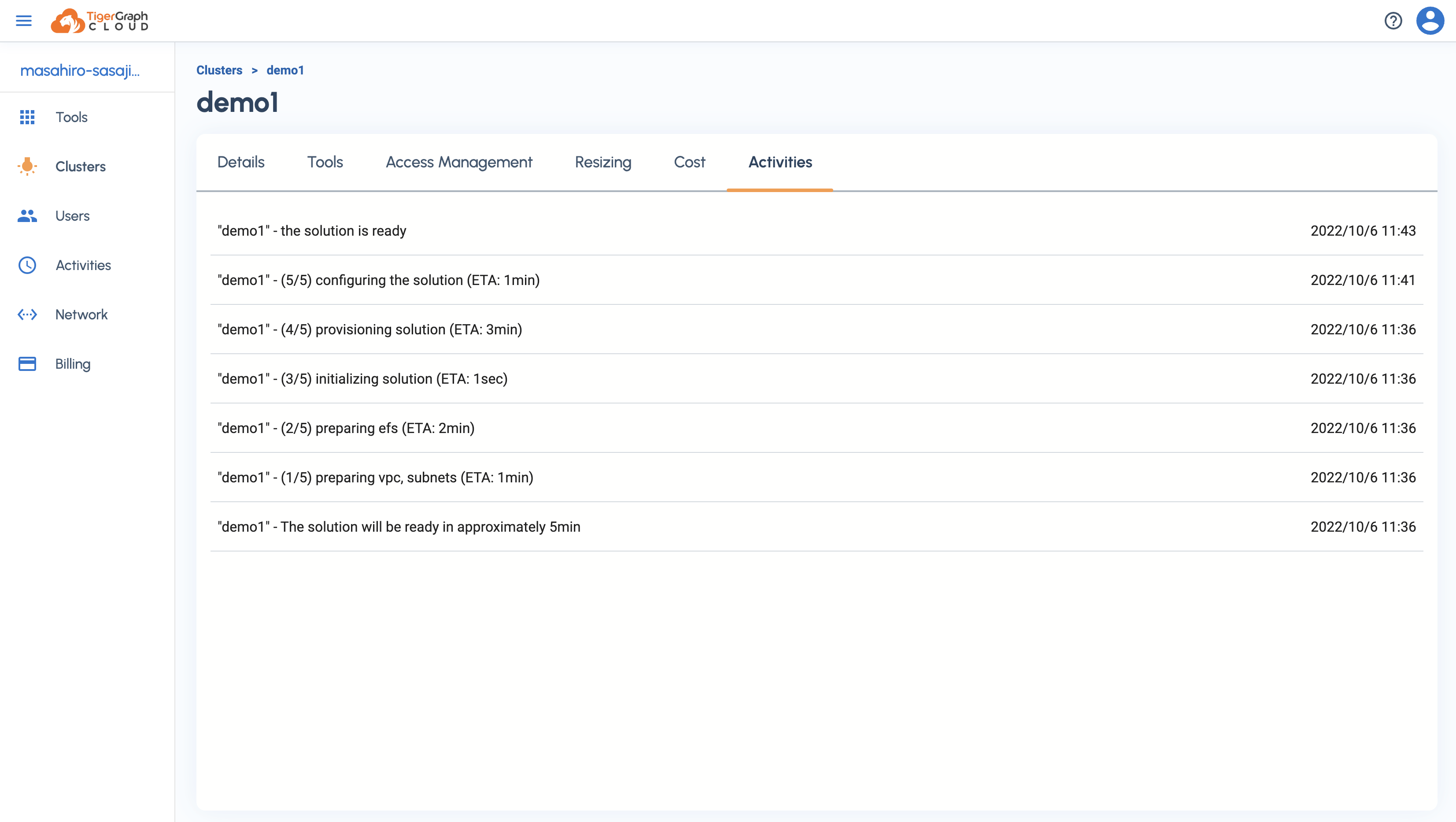Click the demo1 breadcrumb link
The width and height of the screenshot is (1456, 822).
pos(285,70)
